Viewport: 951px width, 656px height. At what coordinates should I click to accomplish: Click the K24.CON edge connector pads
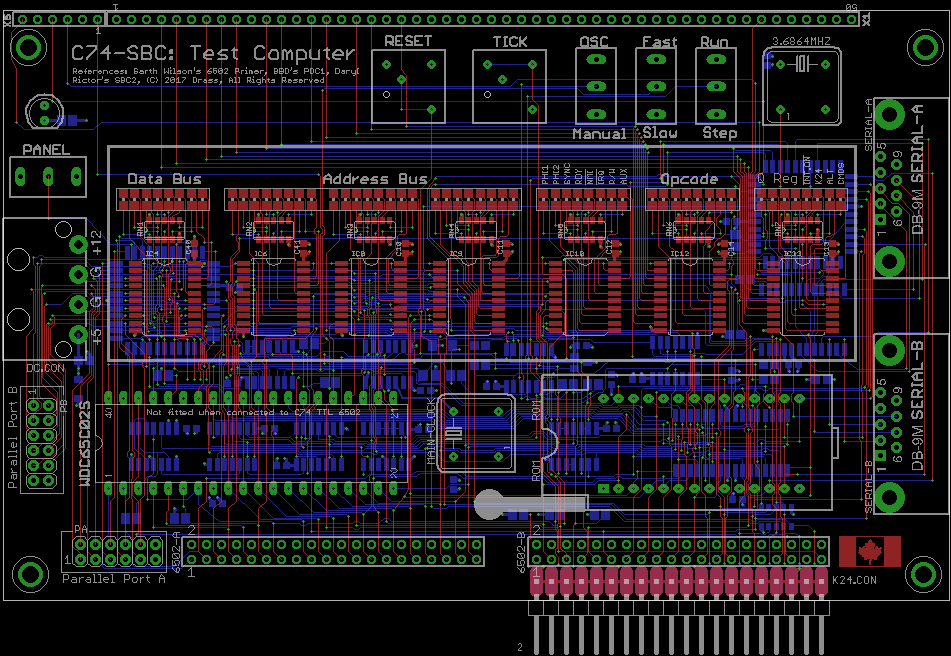coord(679,583)
